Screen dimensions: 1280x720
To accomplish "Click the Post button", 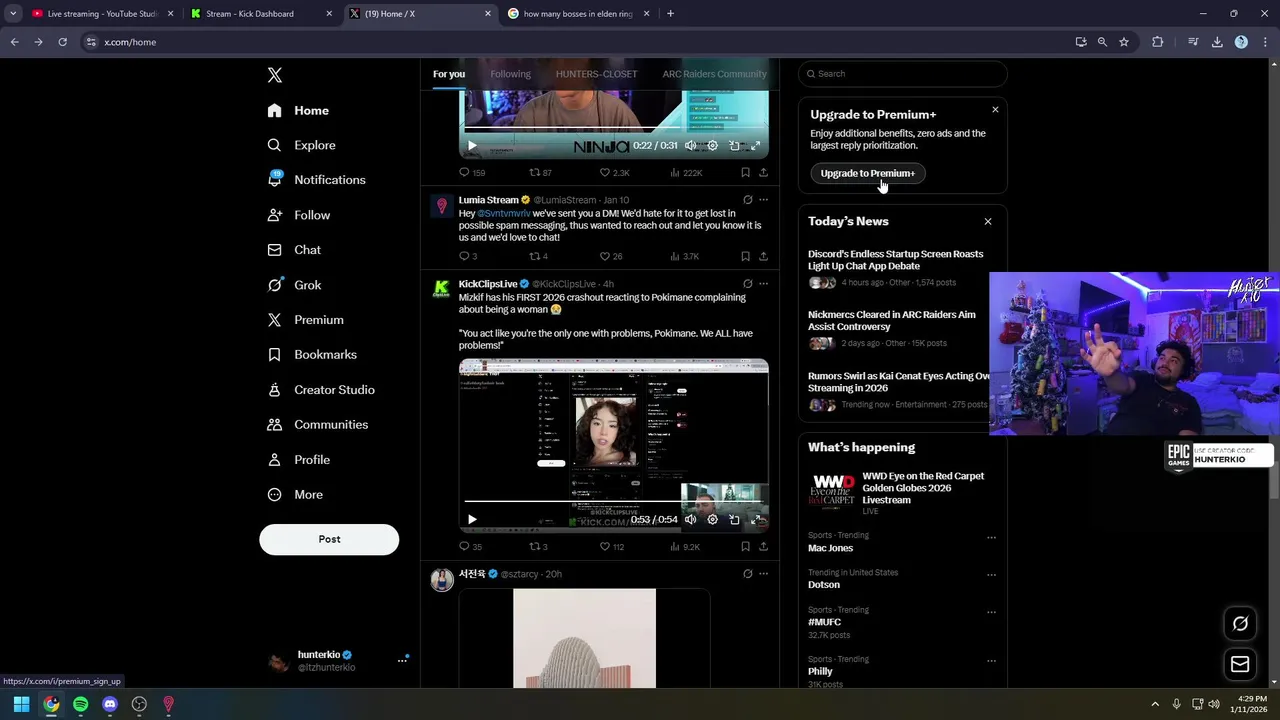I will pyautogui.click(x=329, y=539).
